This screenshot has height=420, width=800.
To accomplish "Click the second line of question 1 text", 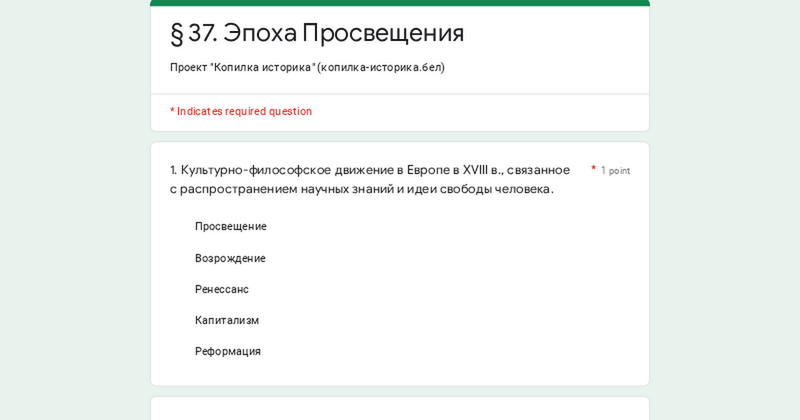I will [x=361, y=189].
